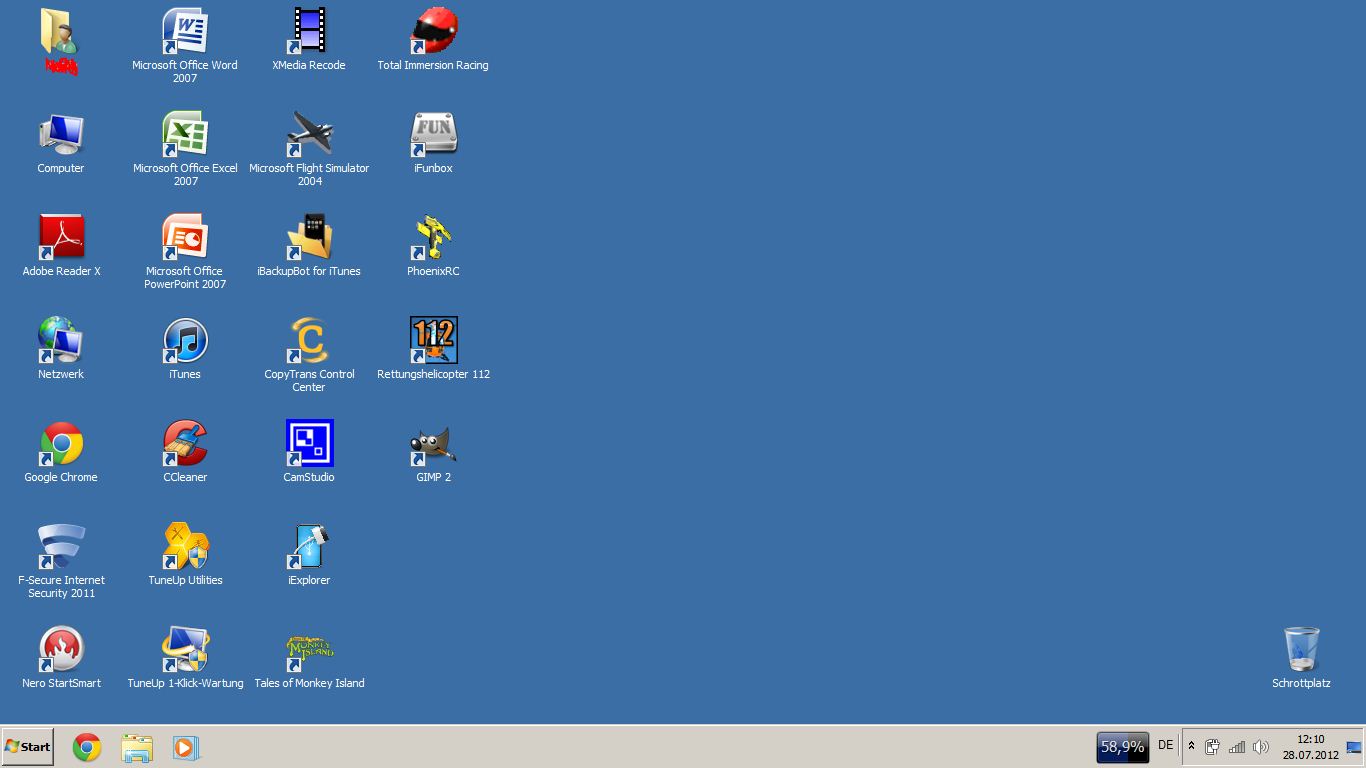Click the iFunbox desktop shortcut
This screenshot has width=1366, height=768.
[x=433, y=135]
